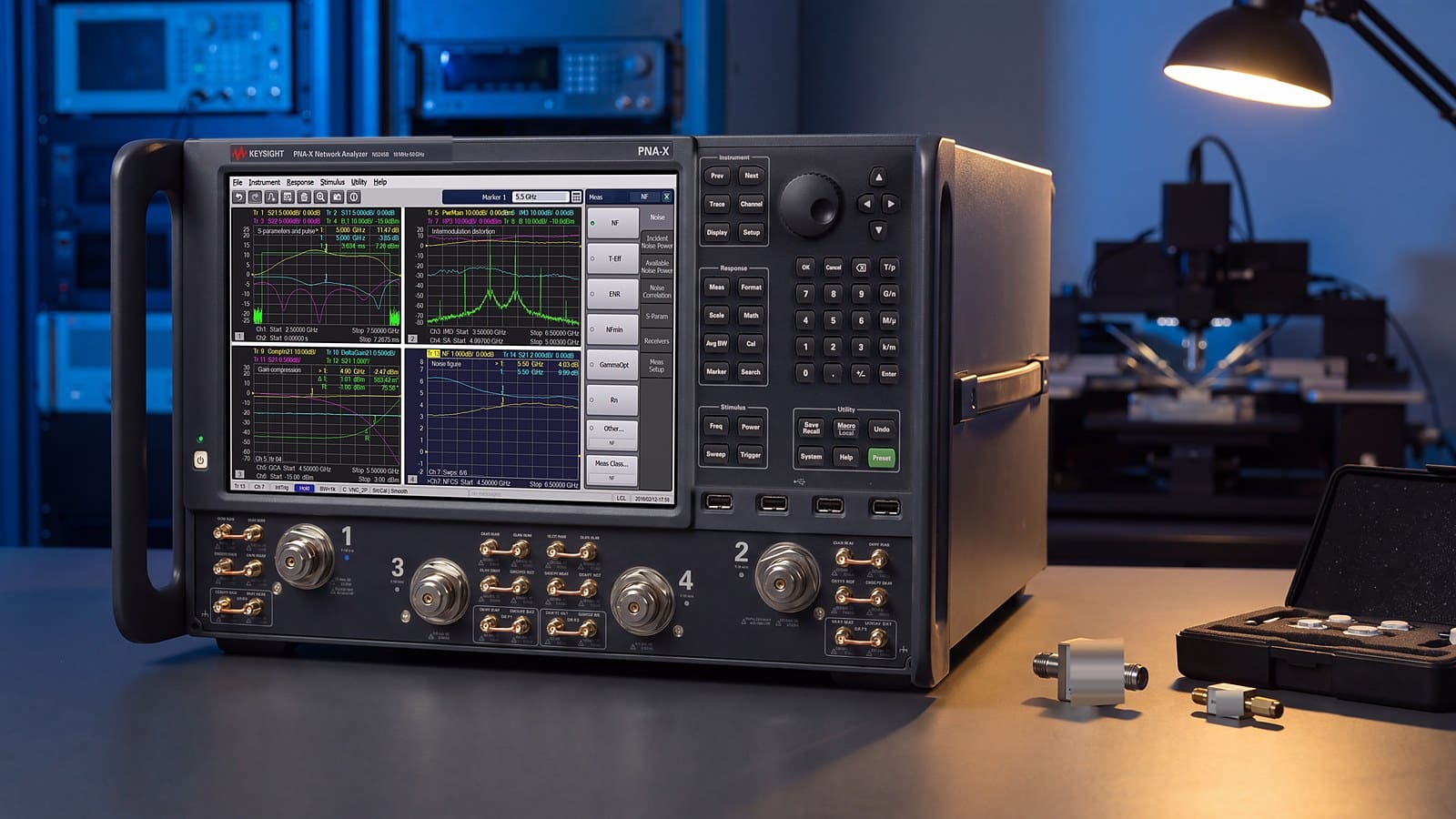Select window number 2 marker box
The height and width of the screenshot is (819, 1456).
tap(412, 339)
